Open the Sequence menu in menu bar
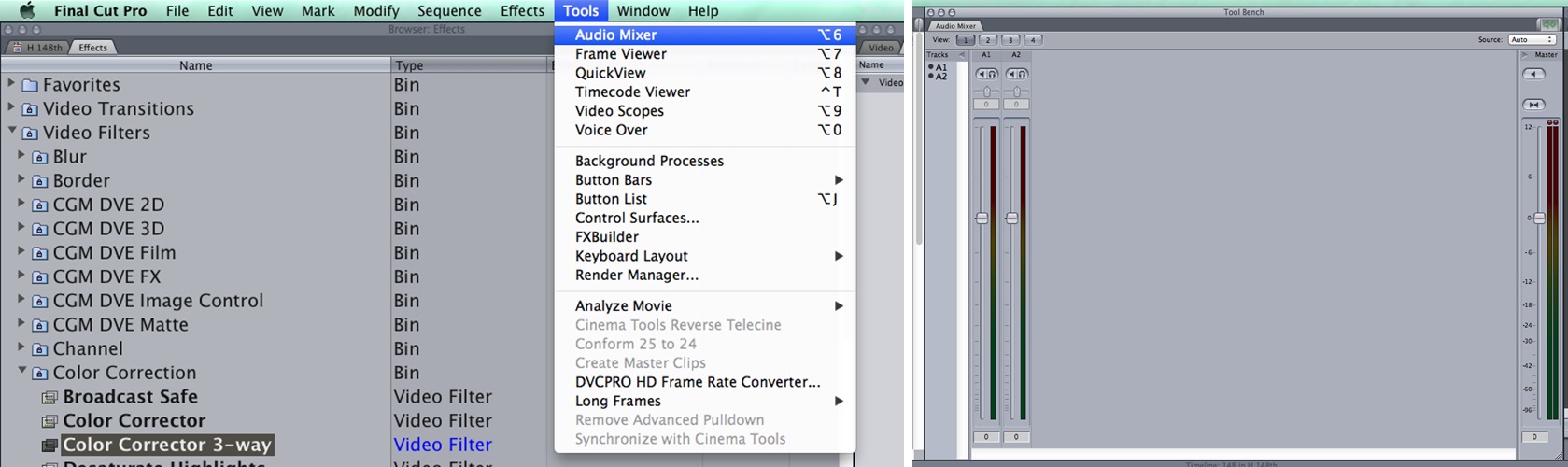Viewport: 1568px width, 467px height. 449,10
